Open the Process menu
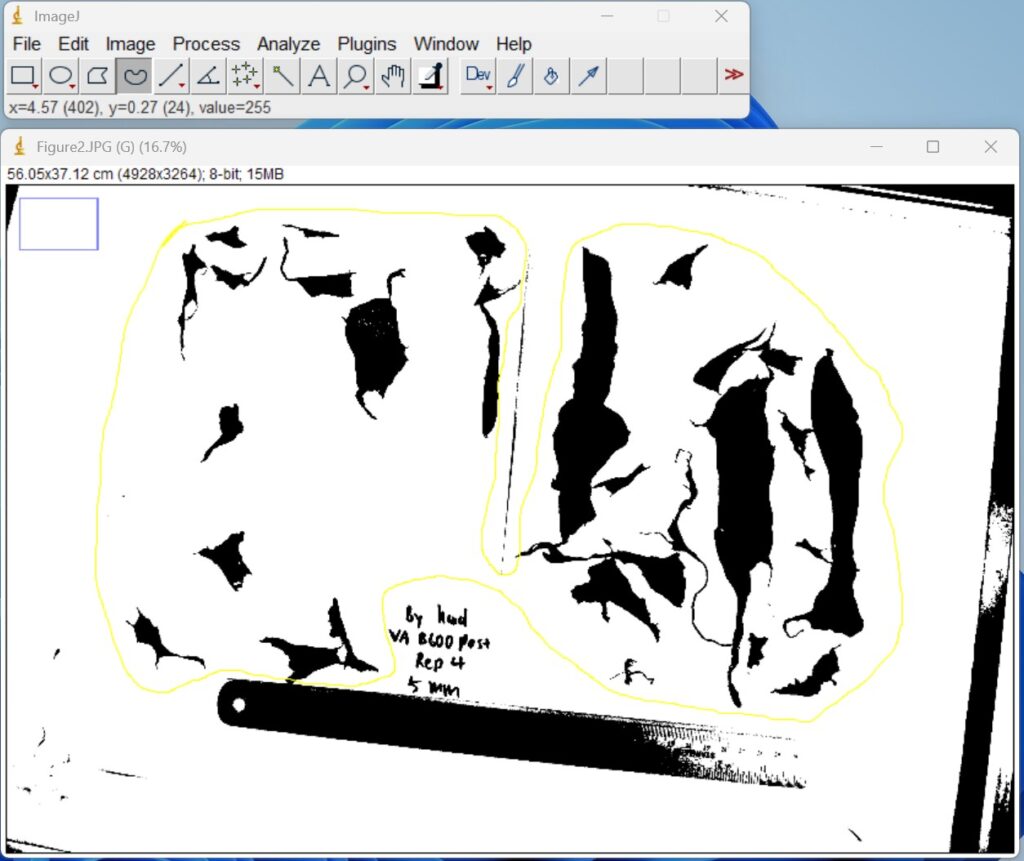The width and height of the screenshot is (1024, 861). (206, 44)
